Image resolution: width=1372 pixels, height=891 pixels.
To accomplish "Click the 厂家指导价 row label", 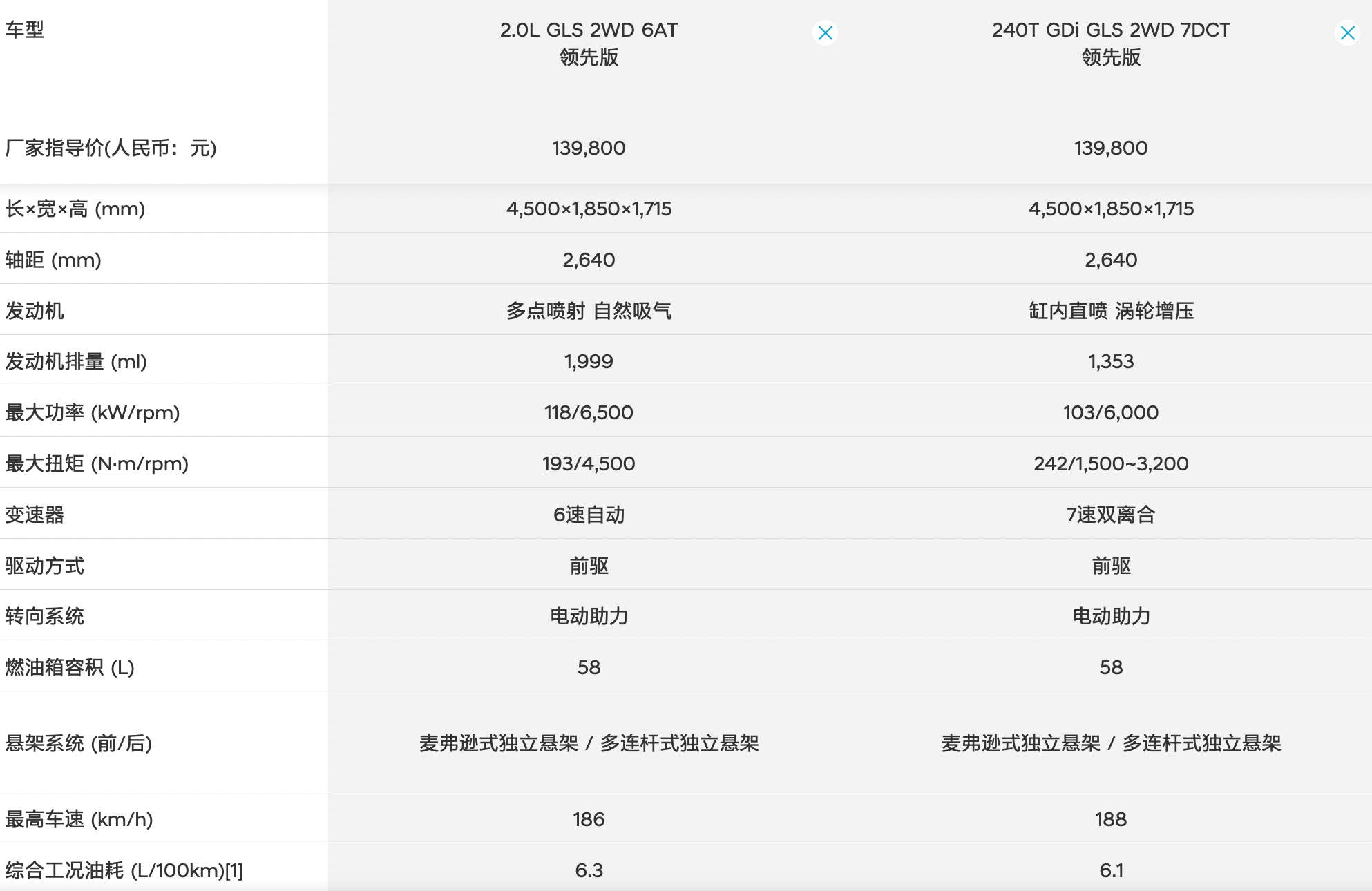I will coord(111,148).
